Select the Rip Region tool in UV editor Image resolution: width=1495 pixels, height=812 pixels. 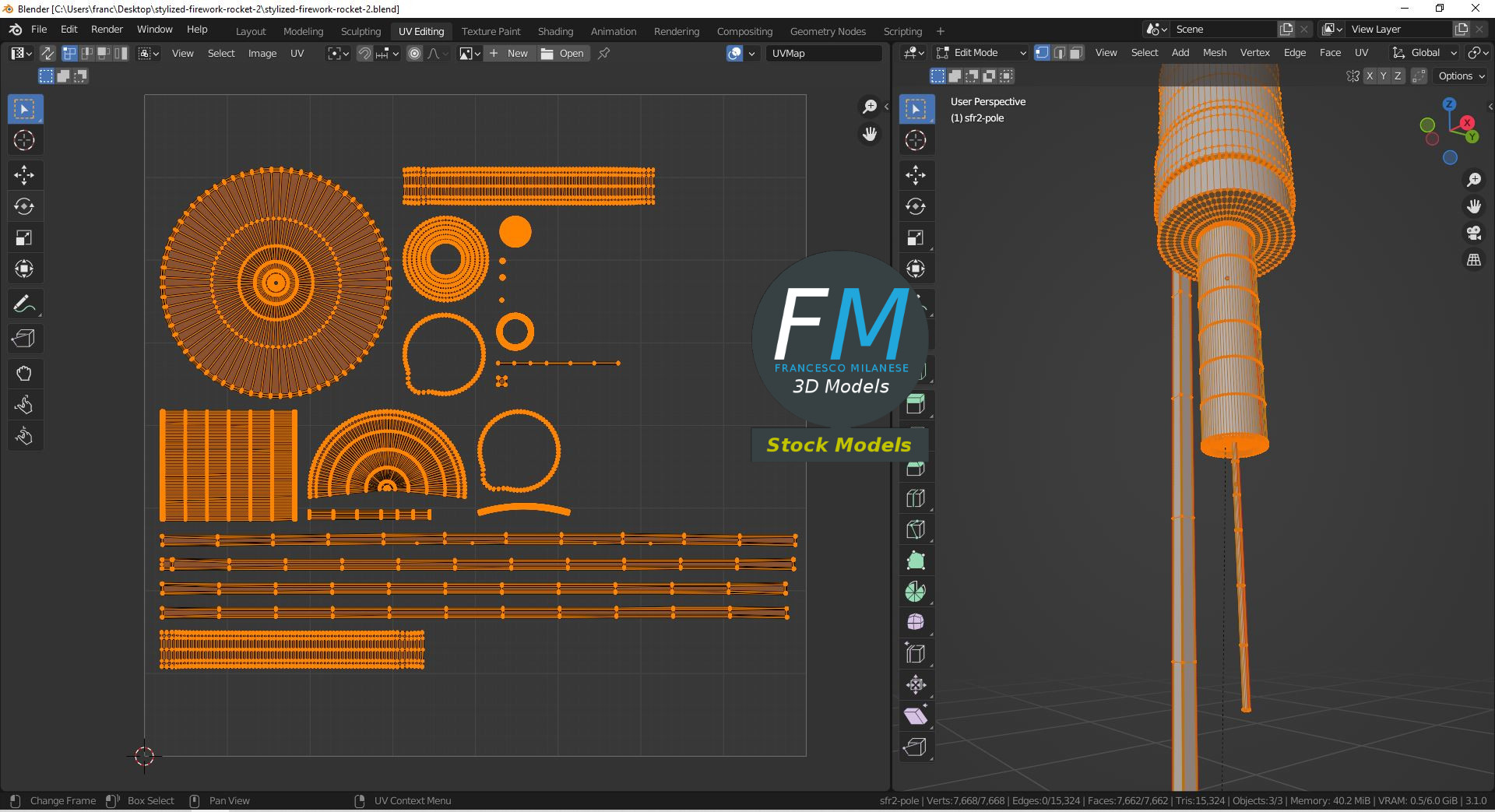(x=24, y=339)
